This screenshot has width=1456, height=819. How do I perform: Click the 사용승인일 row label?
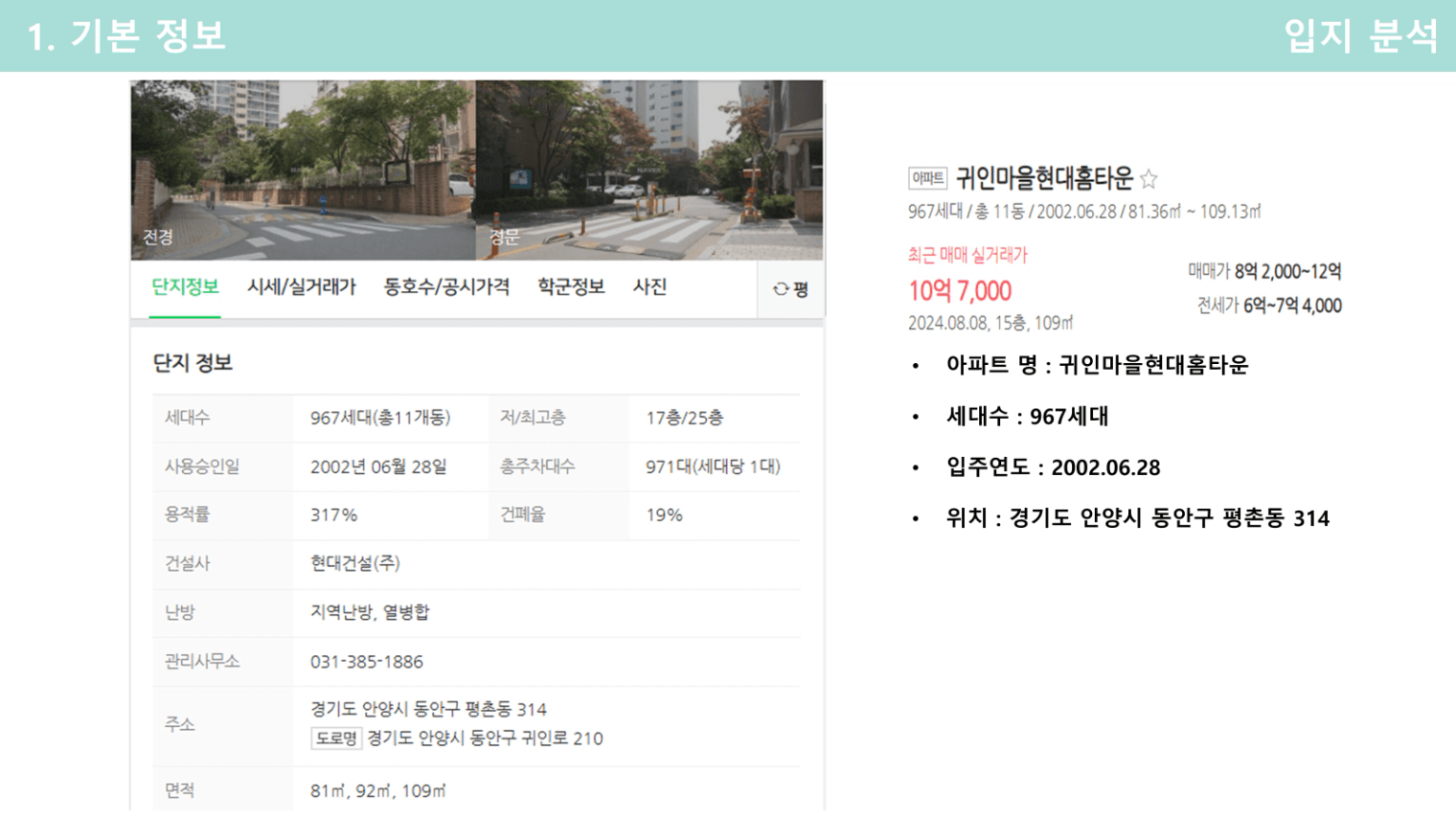click(202, 466)
